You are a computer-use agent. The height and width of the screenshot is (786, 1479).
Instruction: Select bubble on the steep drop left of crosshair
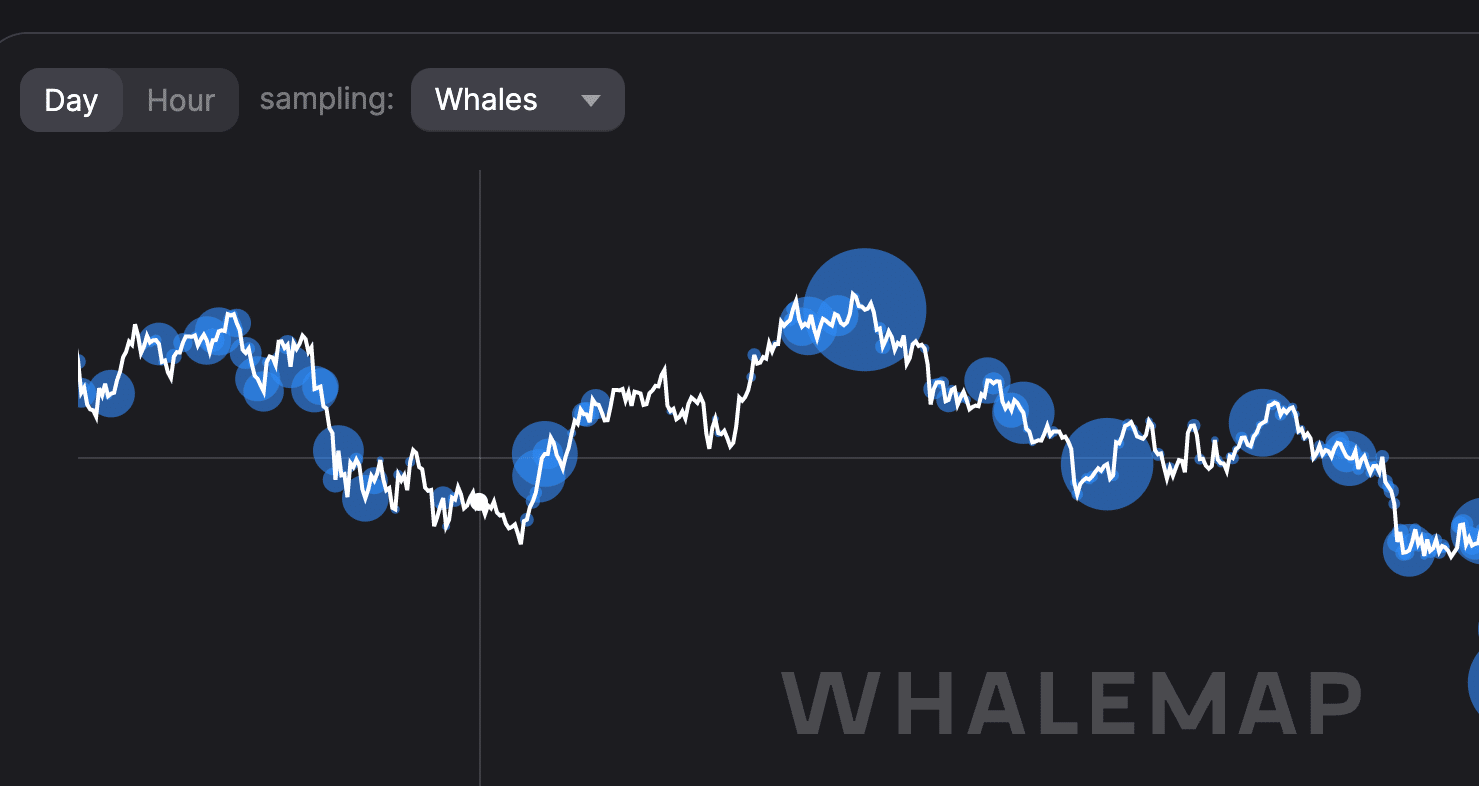[338, 449]
